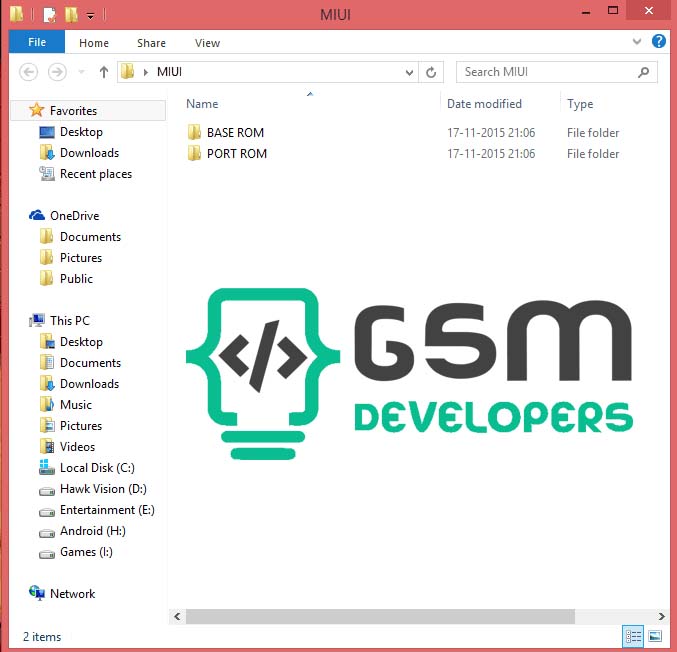Click the Back navigation arrow
Viewport: 677px width, 652px height.
coord(28,72)
